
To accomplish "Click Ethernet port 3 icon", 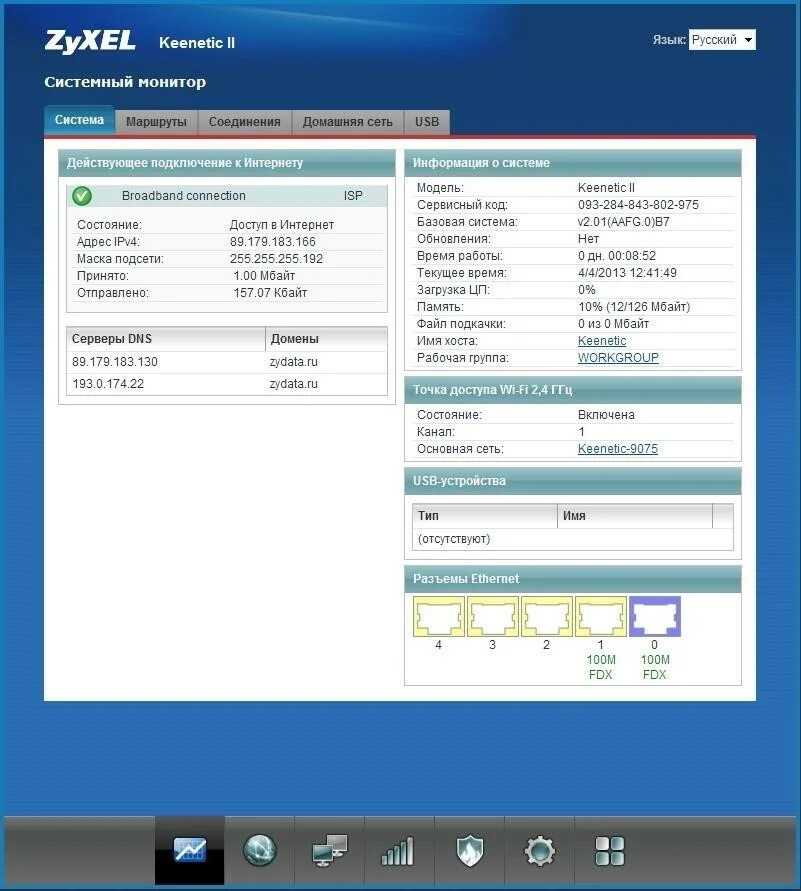I will click(493, 617).
